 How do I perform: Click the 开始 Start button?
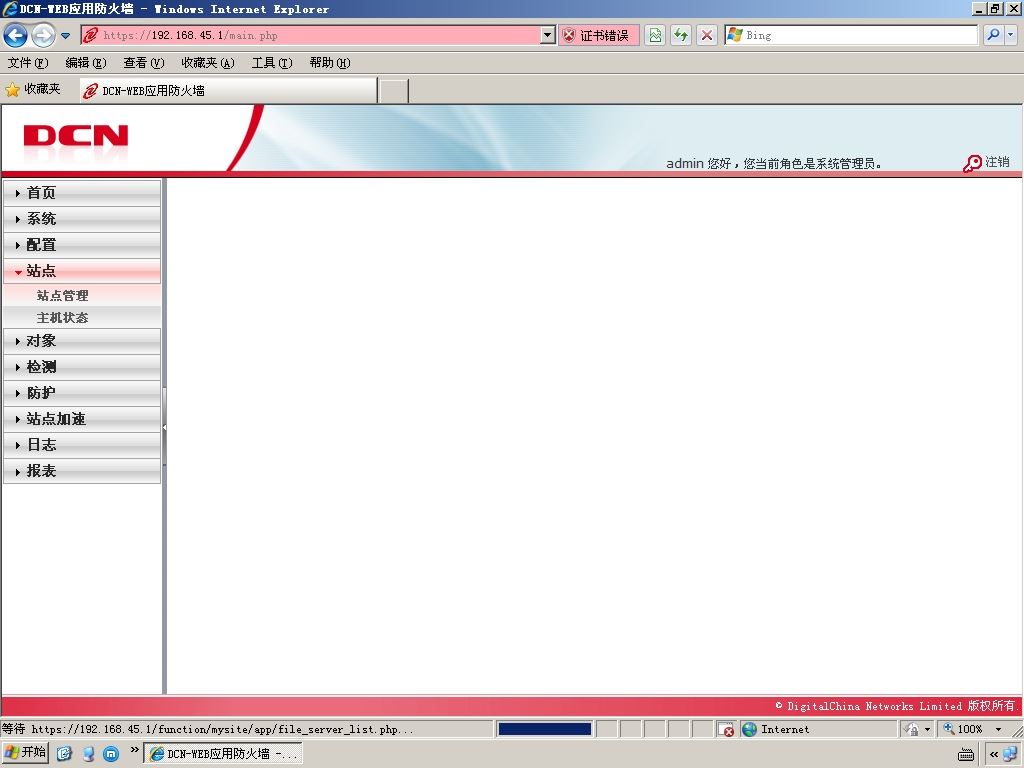[x=25, y=753]
